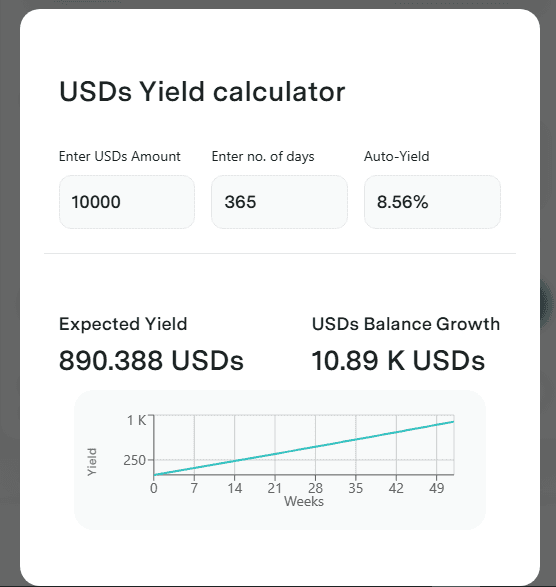
Task: Click the USDs Yield calculator heading
Action: tap(202, 92)
